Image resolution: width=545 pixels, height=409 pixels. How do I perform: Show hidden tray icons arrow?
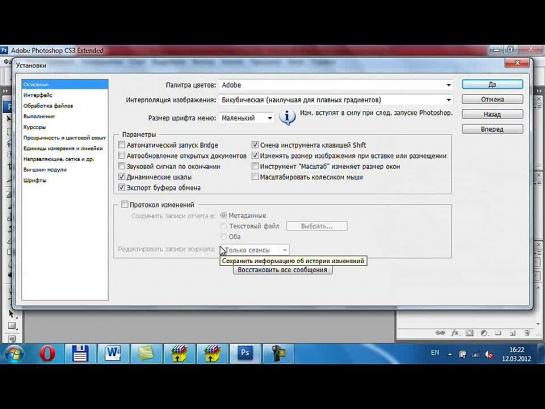click(450, 355)
